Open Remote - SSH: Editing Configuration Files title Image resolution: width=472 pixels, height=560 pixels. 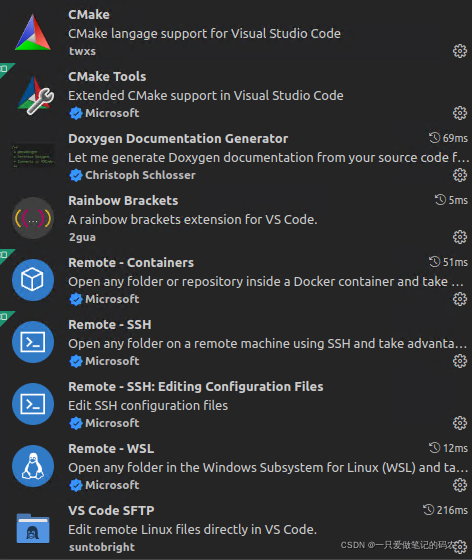[x=196, y=386]
